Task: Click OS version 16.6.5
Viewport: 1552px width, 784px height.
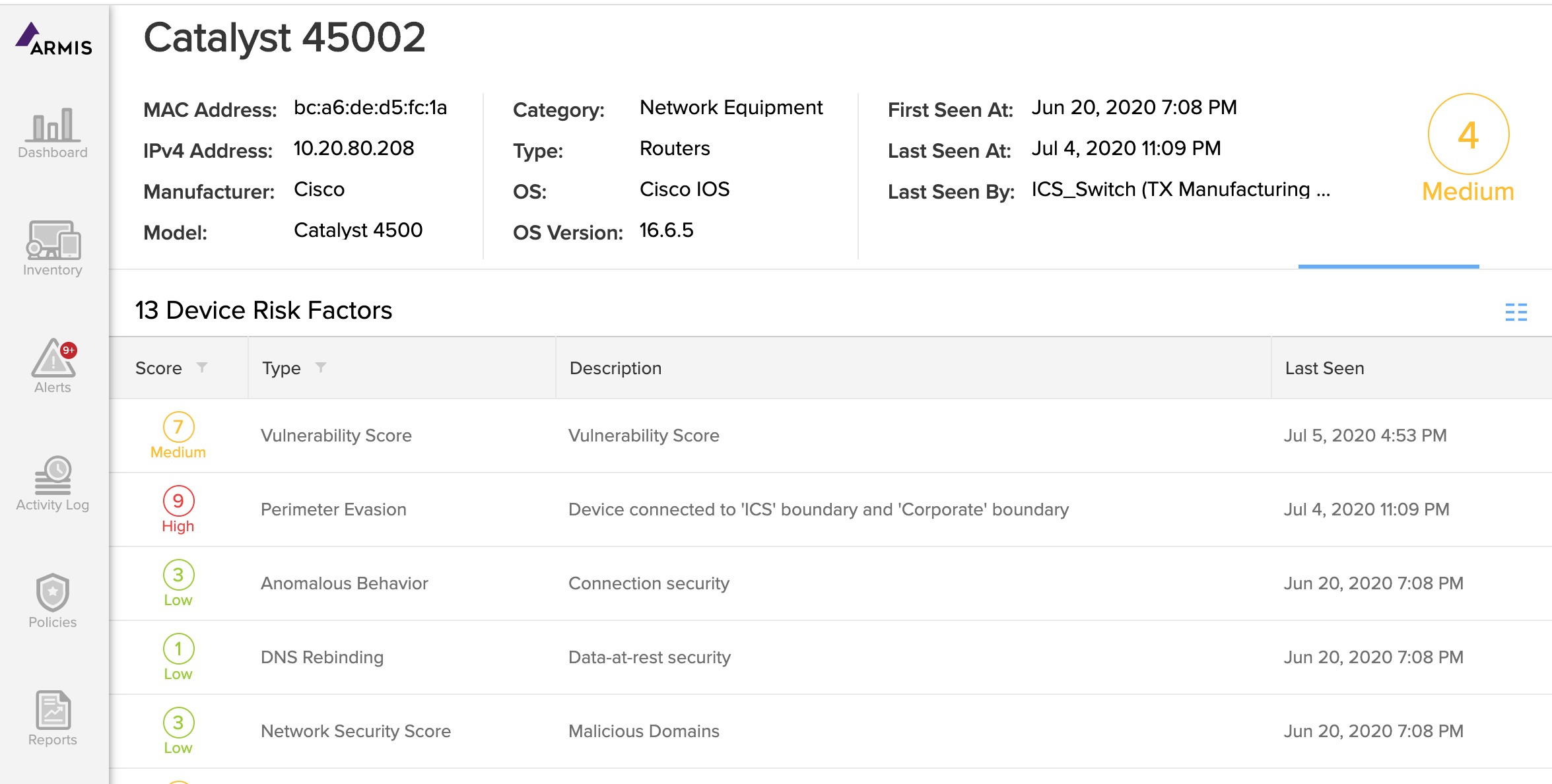Action: point(667,230)
